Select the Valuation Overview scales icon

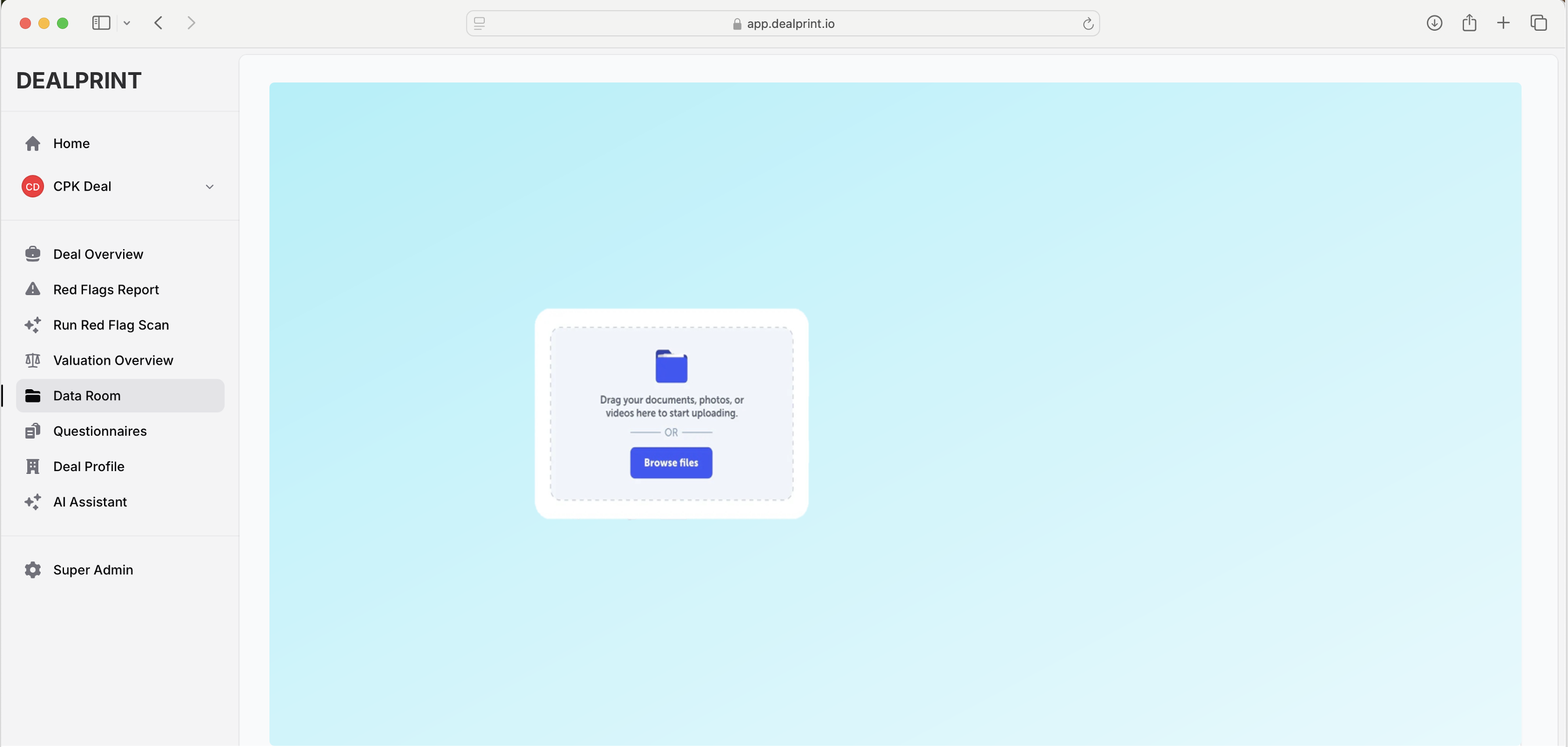pos(33,360)
